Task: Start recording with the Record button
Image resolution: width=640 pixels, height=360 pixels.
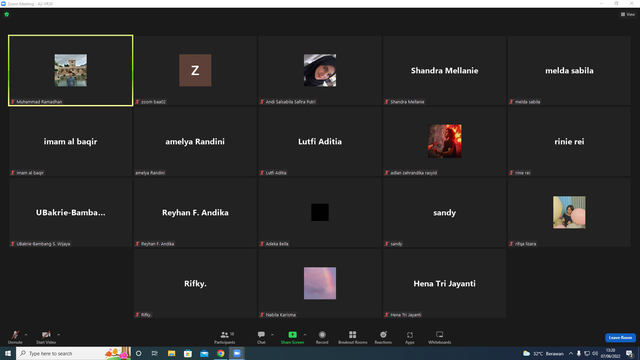Action: coord(322,337)
